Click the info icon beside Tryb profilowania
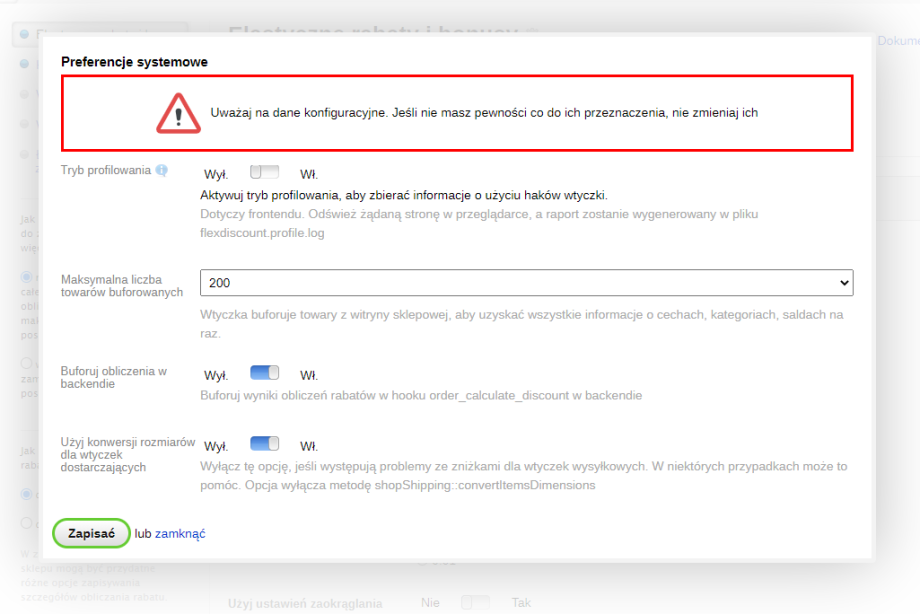This screenshot has height=614, width=920. point(161,170)
